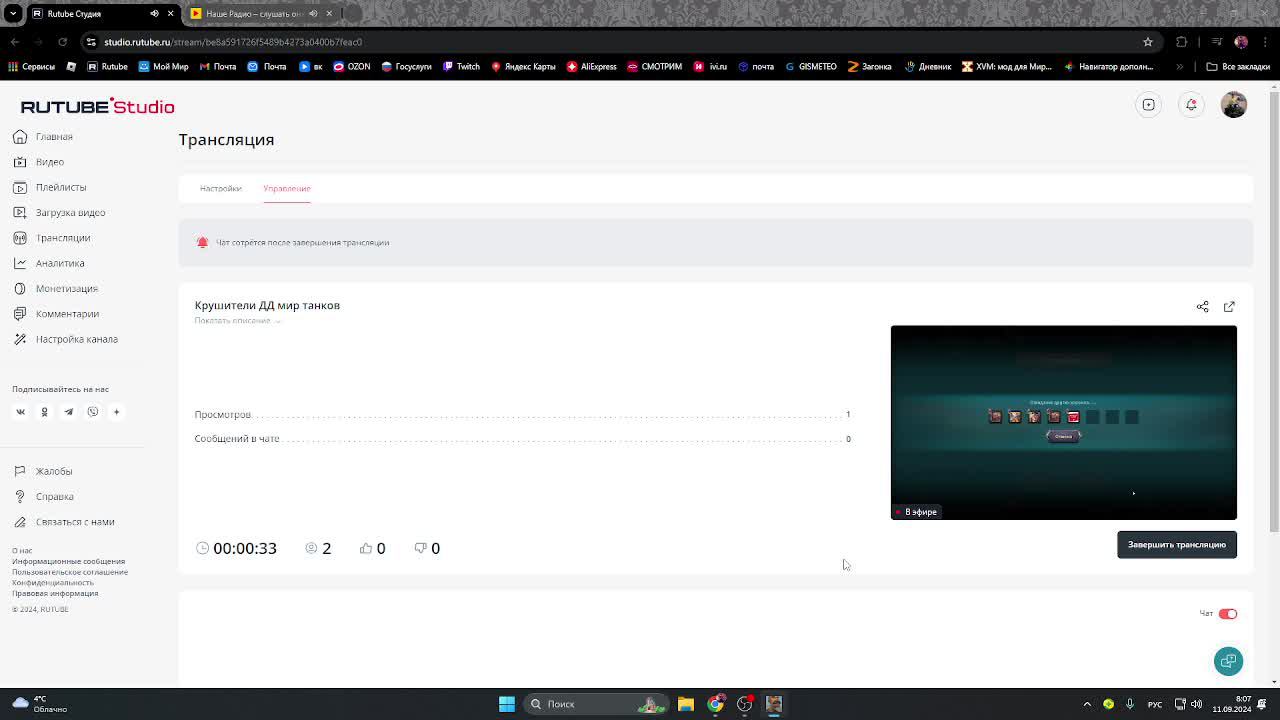Show hidden system tray icons
Viewport: 1280px width, 720px height.
(1087, 704)
